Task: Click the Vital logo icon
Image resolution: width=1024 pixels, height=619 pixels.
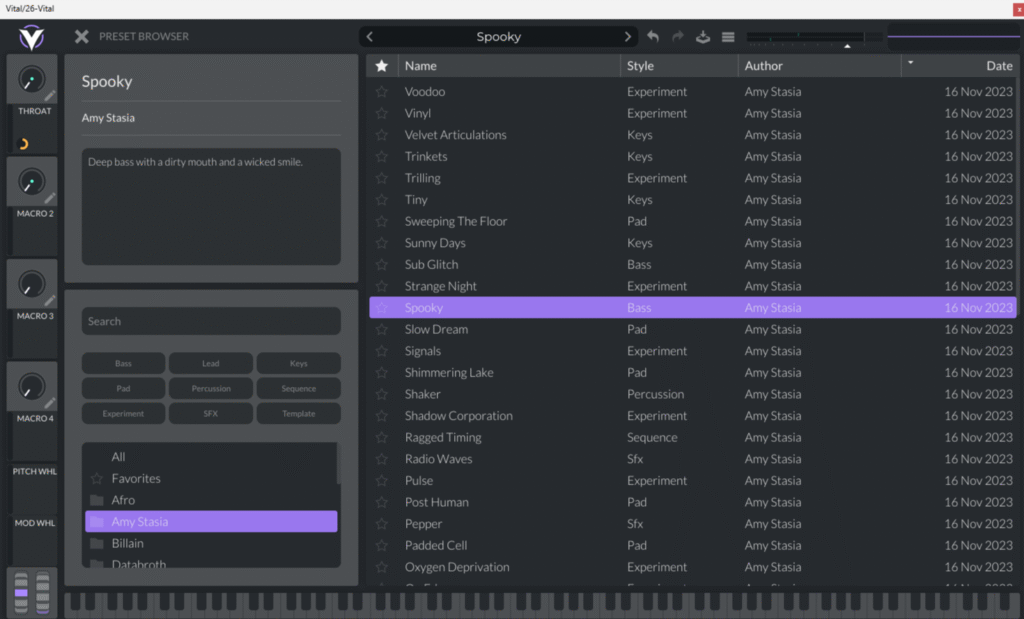Action: coord(31,37)
